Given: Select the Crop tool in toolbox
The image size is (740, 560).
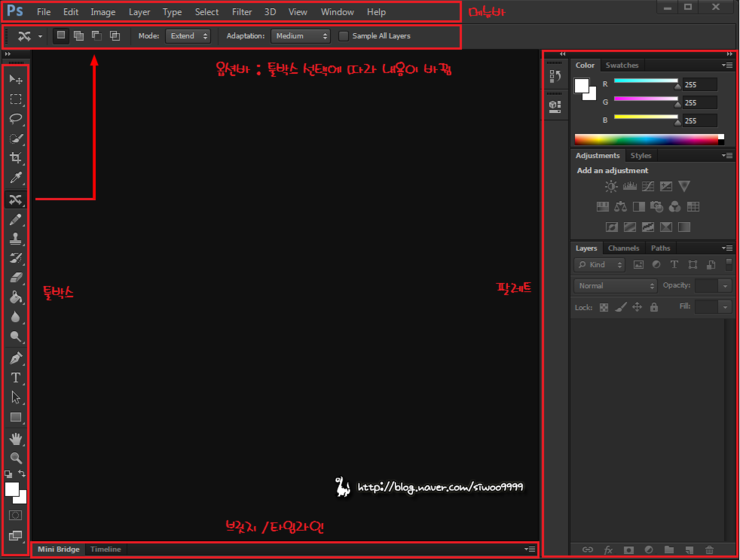Looking at the screenshot, I should 16,158.
